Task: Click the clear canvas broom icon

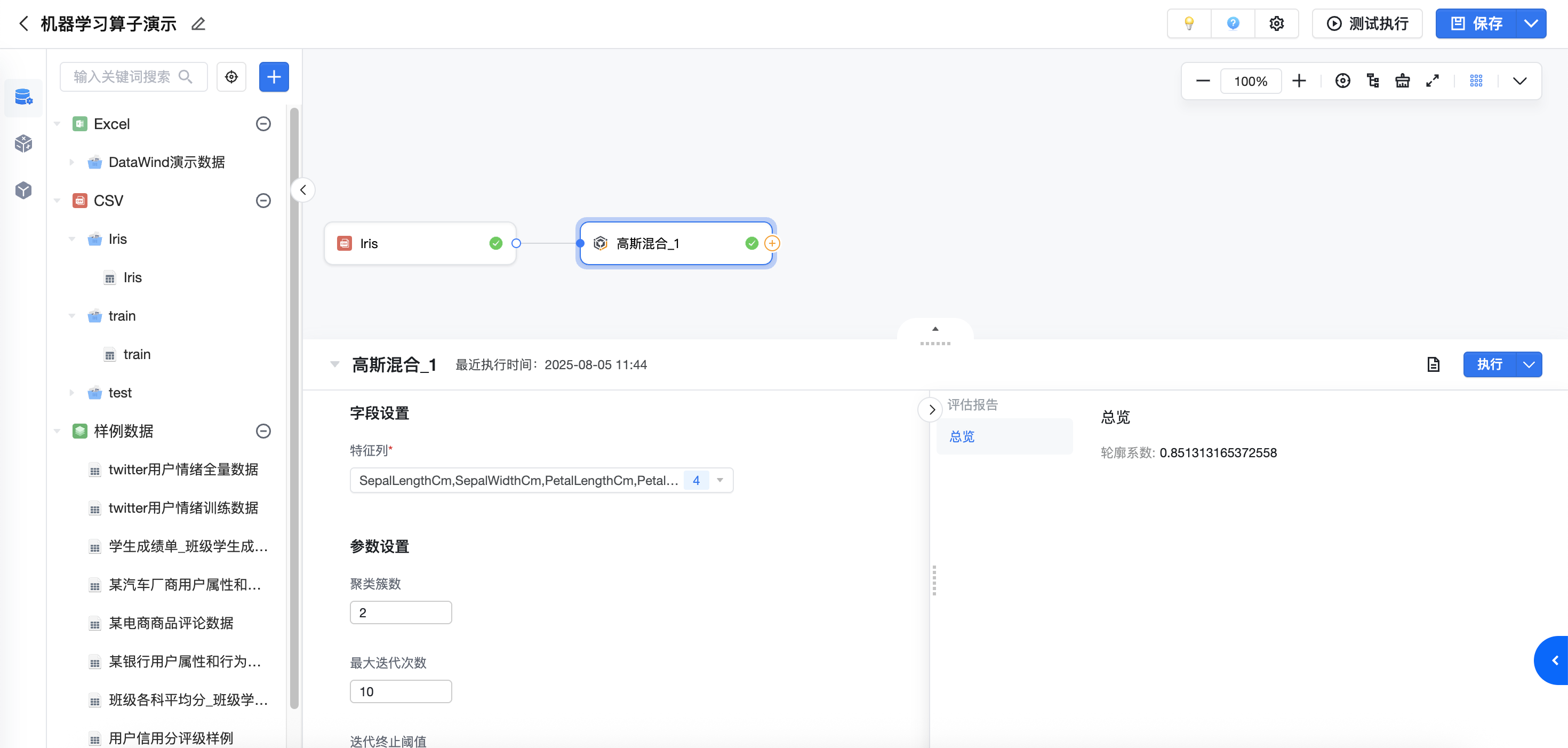Action: click(1403, 81)
